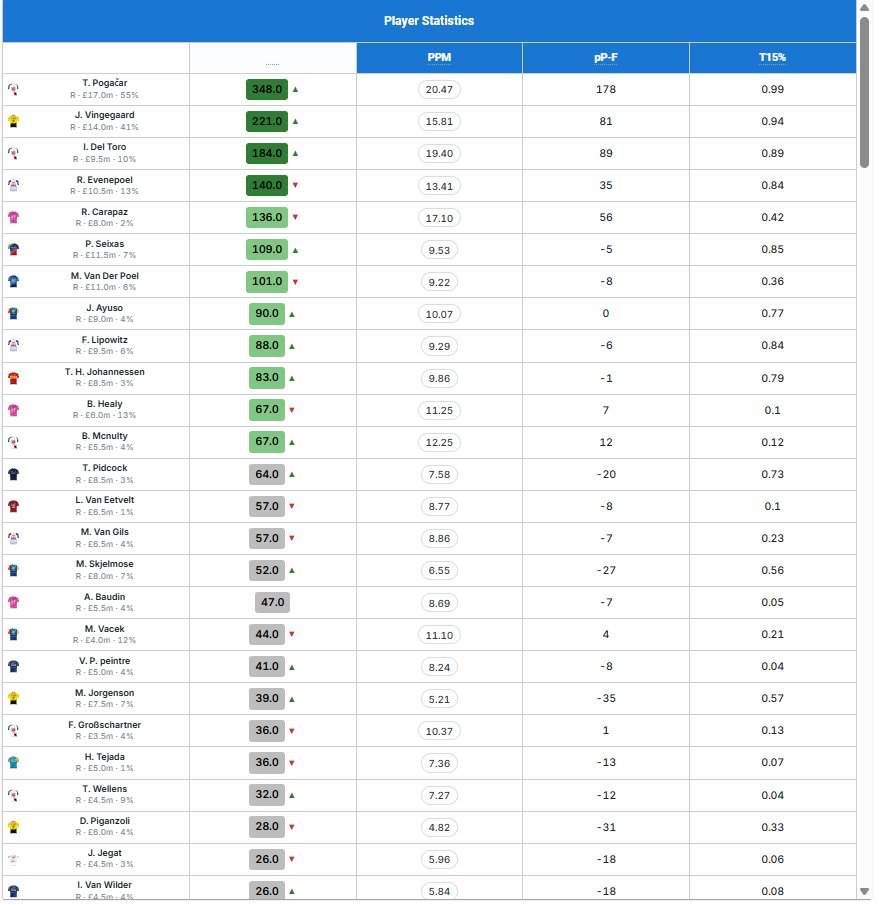Click the T15% value 0.57
The width and height of the screenshot is (879, 905).
(x=772, y=698)
